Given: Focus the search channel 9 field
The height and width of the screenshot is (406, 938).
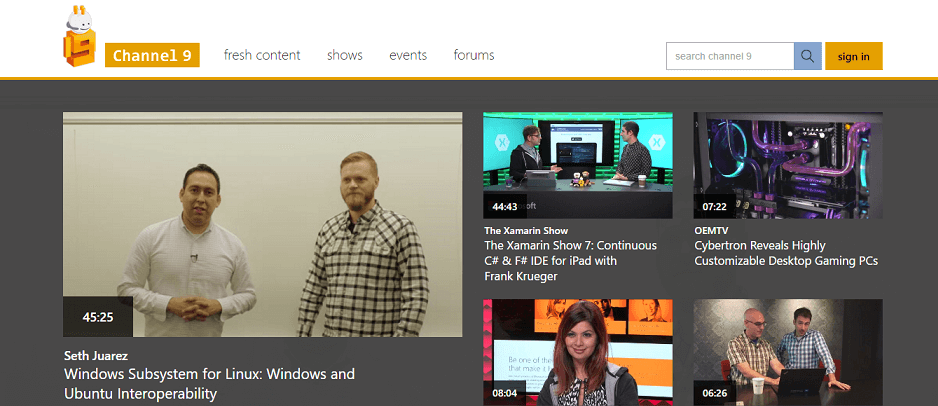Looking at the screenshot, I should point(730,56).
